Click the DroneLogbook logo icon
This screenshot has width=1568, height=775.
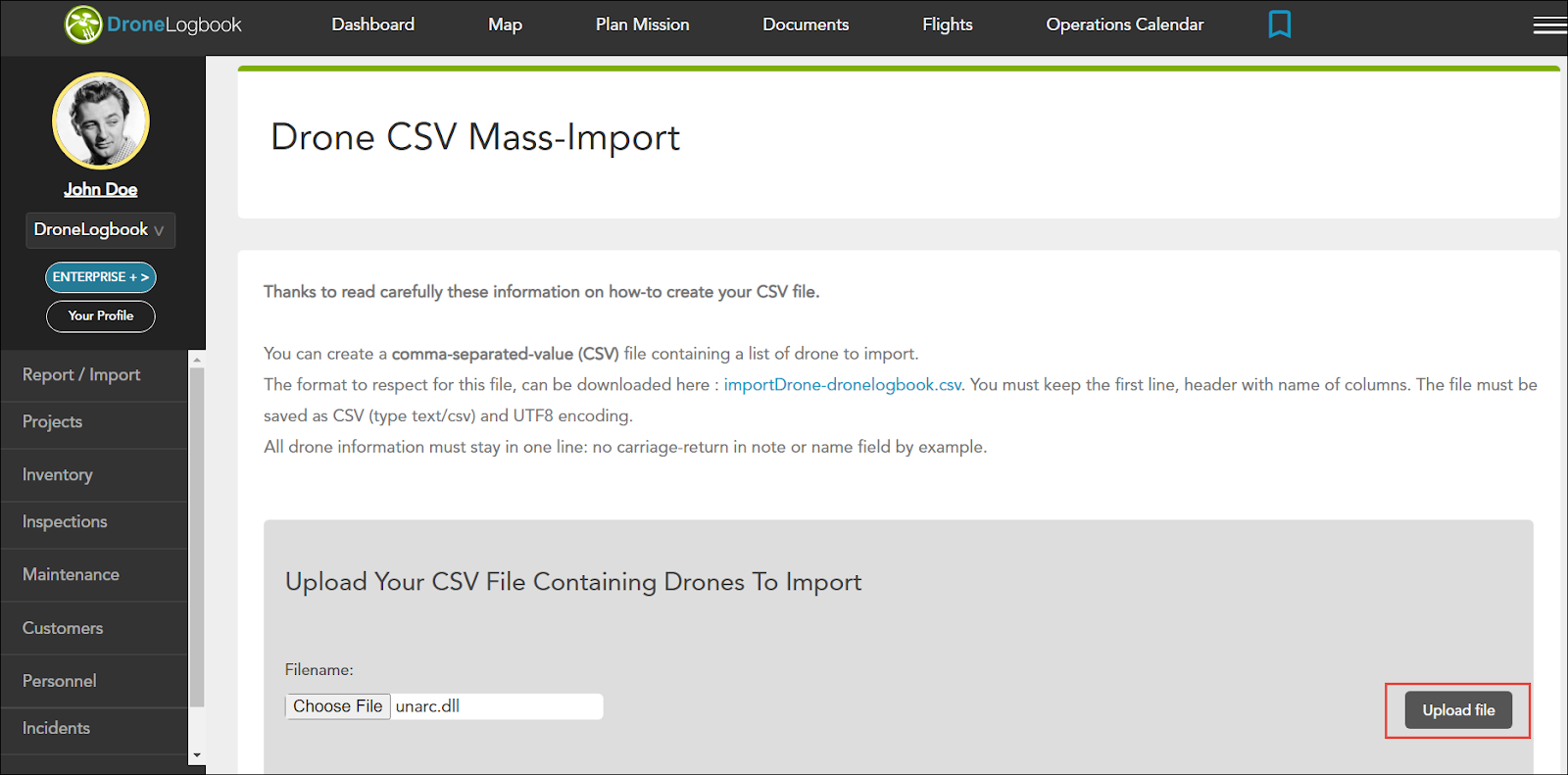pyautogui.click(x=83, y=24)
